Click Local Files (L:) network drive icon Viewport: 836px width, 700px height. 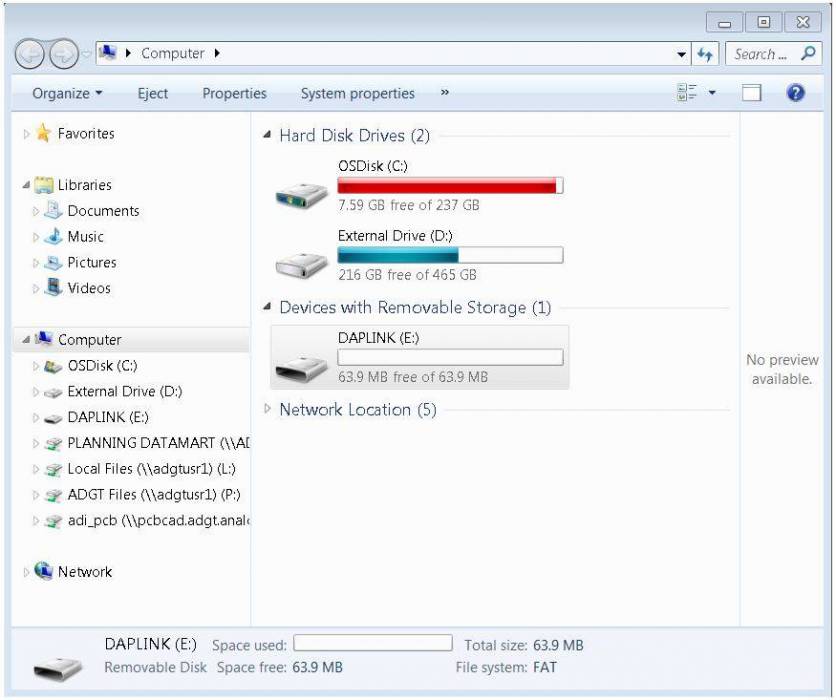point(53,470)
